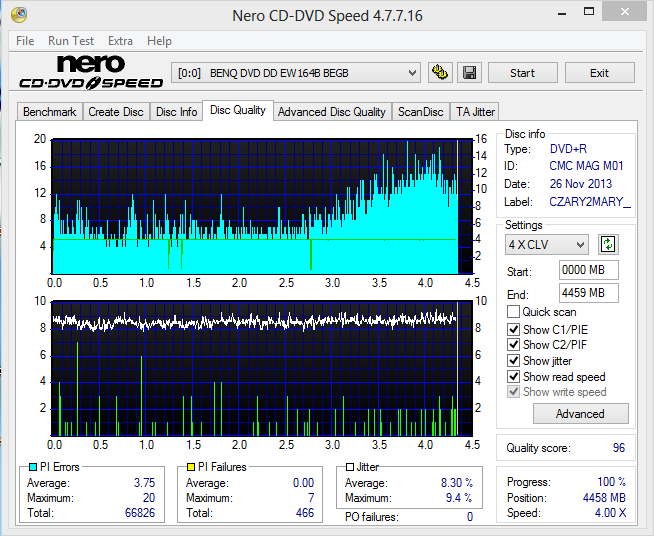654x536 pixels.
Task: Open the 4 X CLV speed dropdown
Action: tap(547, 244)
